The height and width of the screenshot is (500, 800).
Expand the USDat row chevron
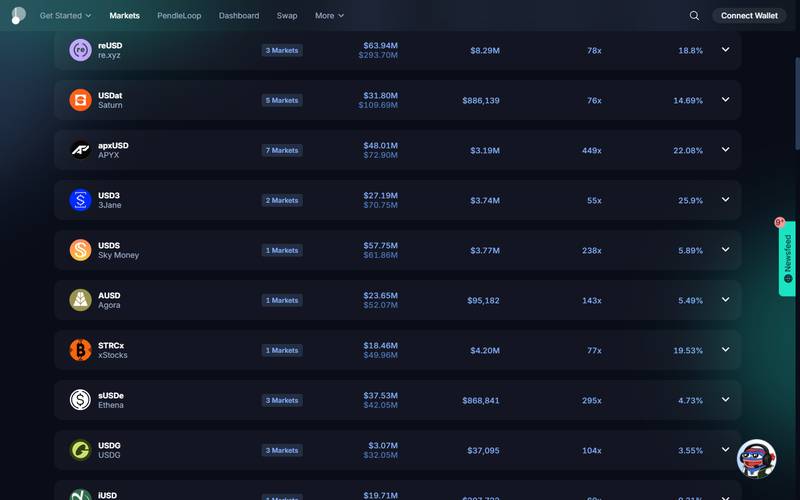point(725,99)
